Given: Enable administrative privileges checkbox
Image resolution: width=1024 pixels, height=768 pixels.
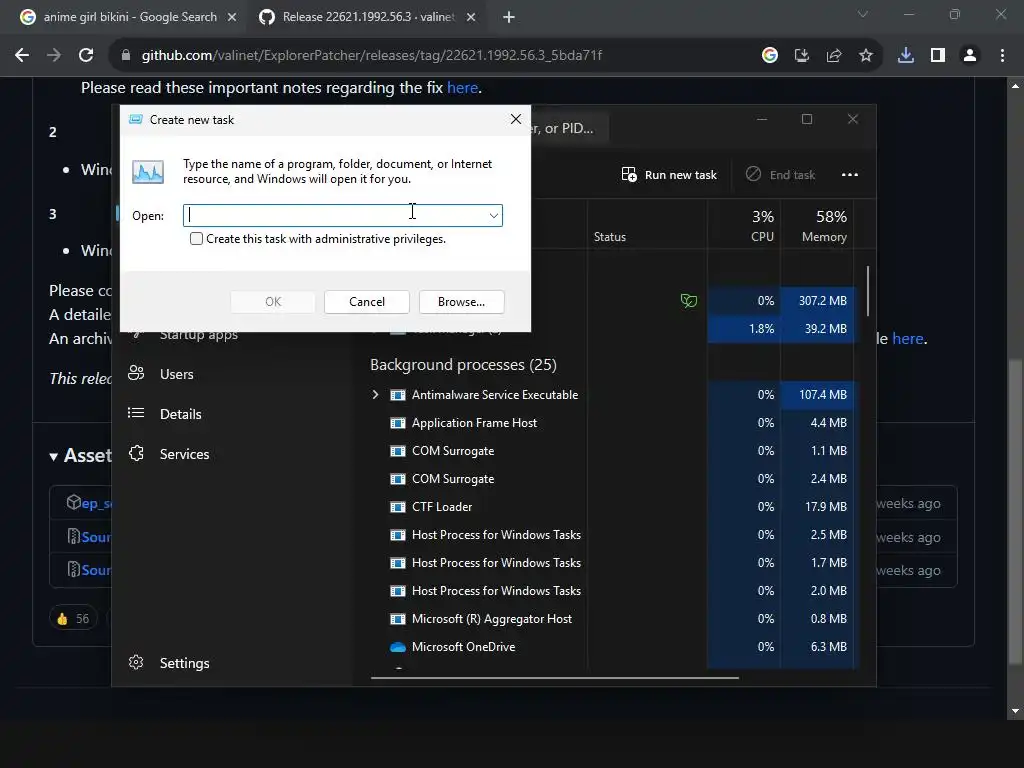Looking at the screenshot, I should click(x=196, y=239).
